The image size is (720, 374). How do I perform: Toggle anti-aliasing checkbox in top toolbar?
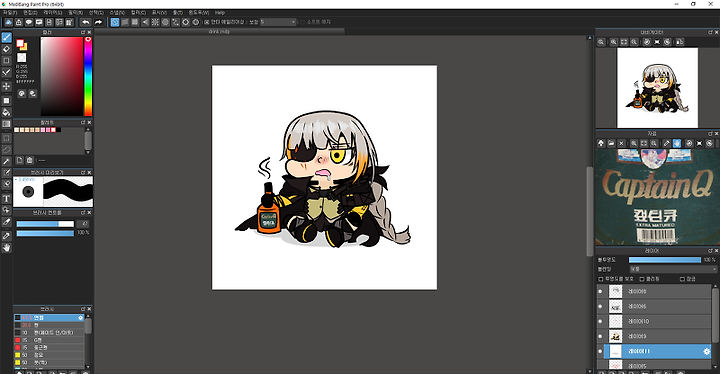207,22
